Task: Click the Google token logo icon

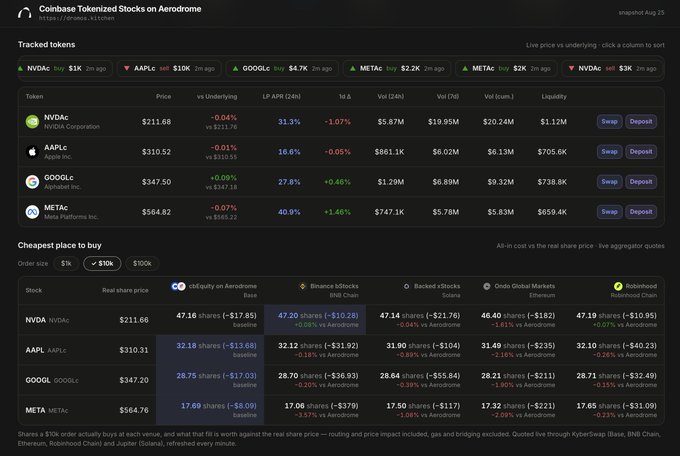Action: [32, 182]
